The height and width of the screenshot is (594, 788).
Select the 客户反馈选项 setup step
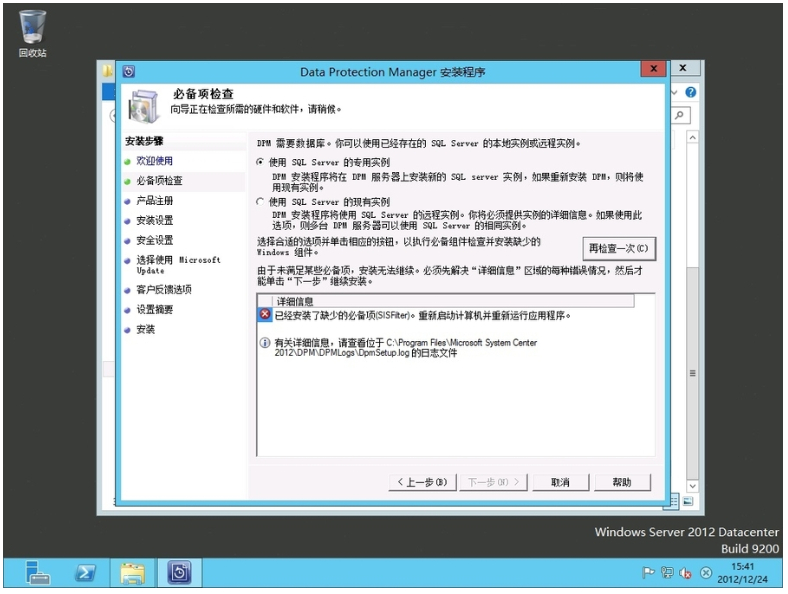[x=164, y=289]
